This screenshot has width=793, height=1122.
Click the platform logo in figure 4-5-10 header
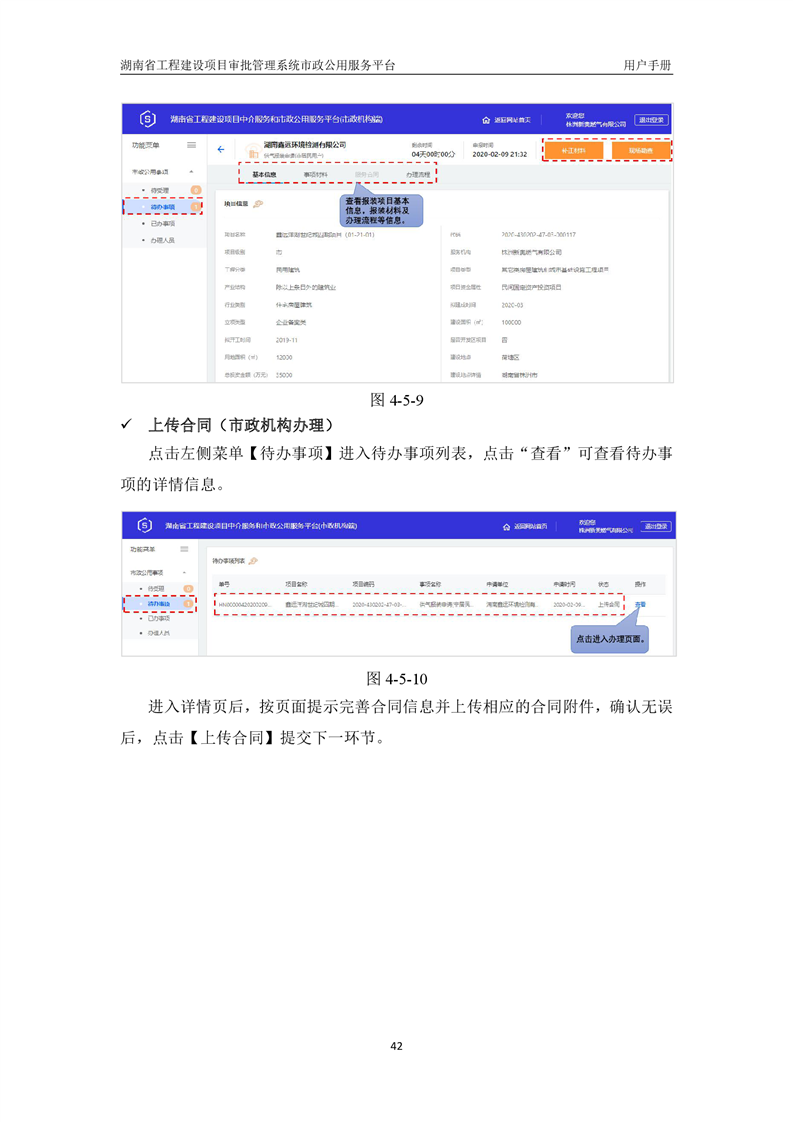145,525
